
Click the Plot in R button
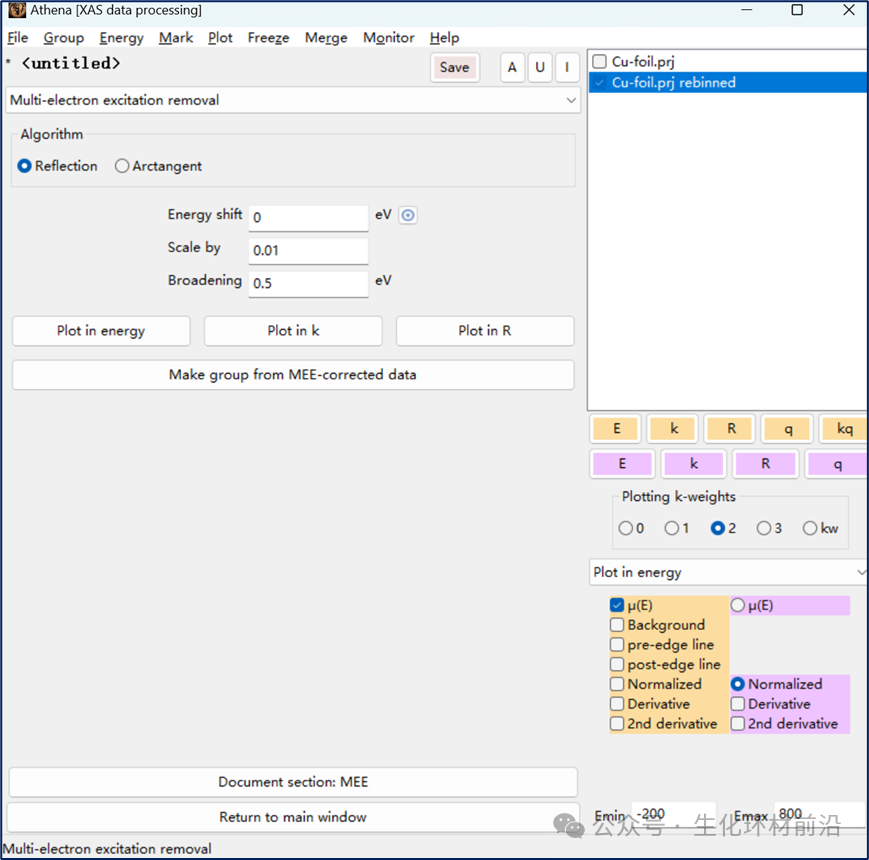pos(485,331)
